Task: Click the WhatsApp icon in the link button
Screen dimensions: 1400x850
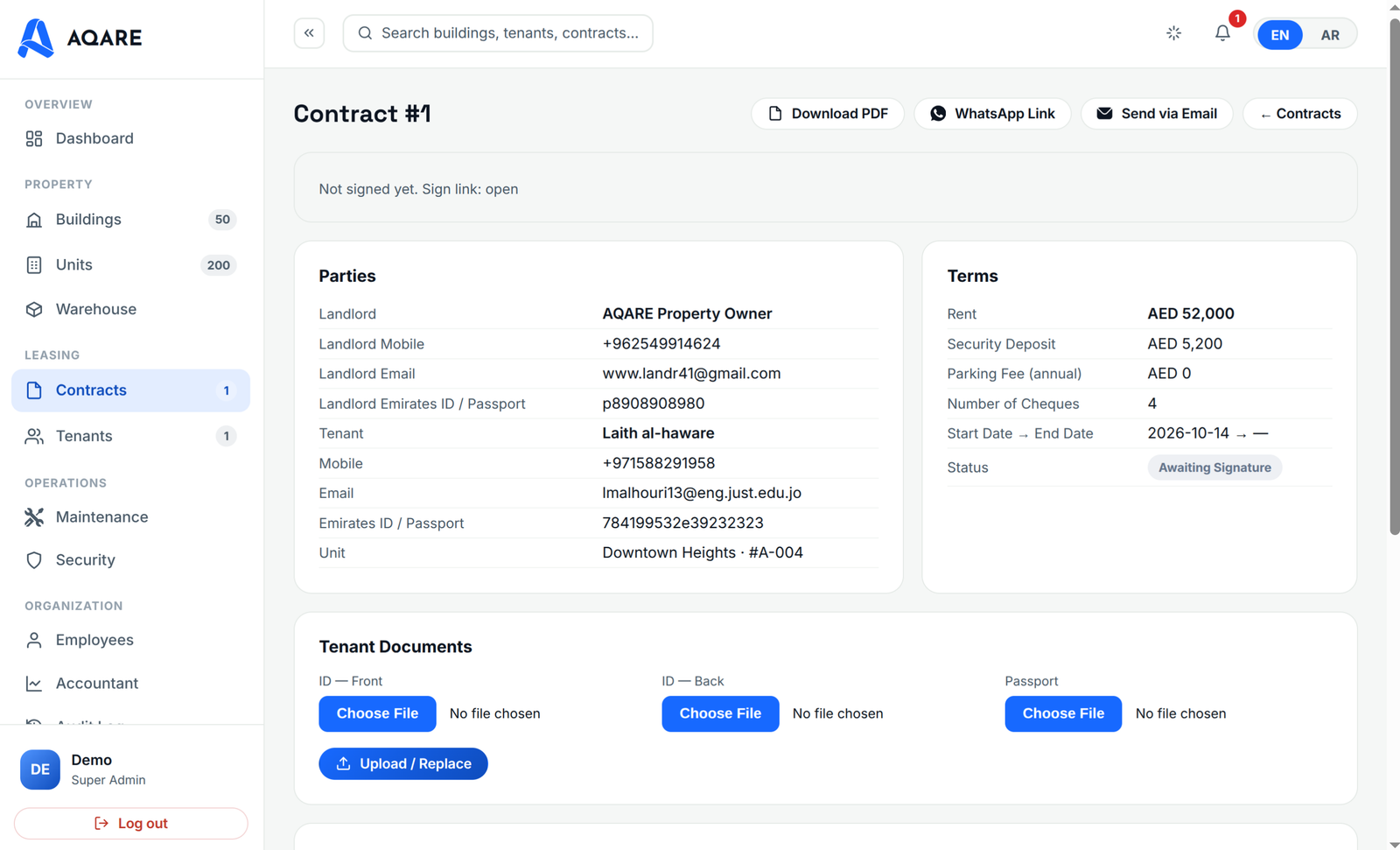Action: point(938,114)
